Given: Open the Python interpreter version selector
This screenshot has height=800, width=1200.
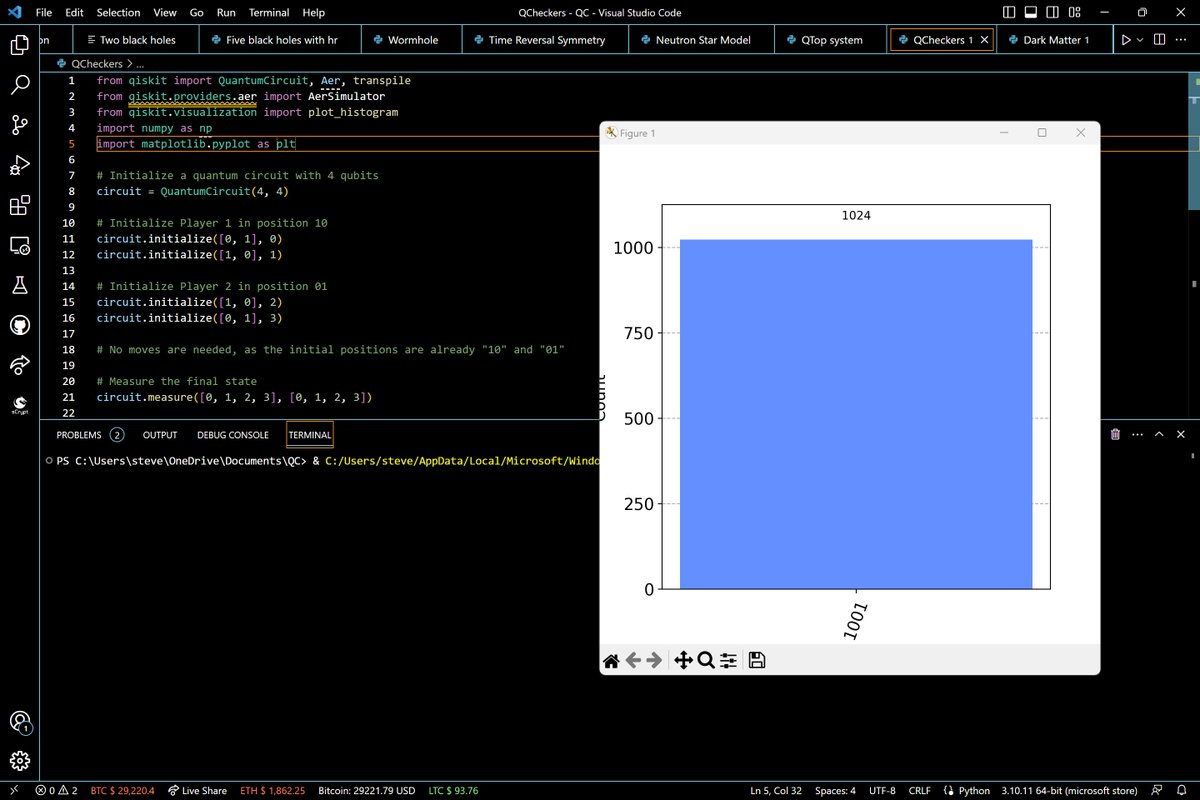Looking at the screenshot, I should [x=1067, y=790].
